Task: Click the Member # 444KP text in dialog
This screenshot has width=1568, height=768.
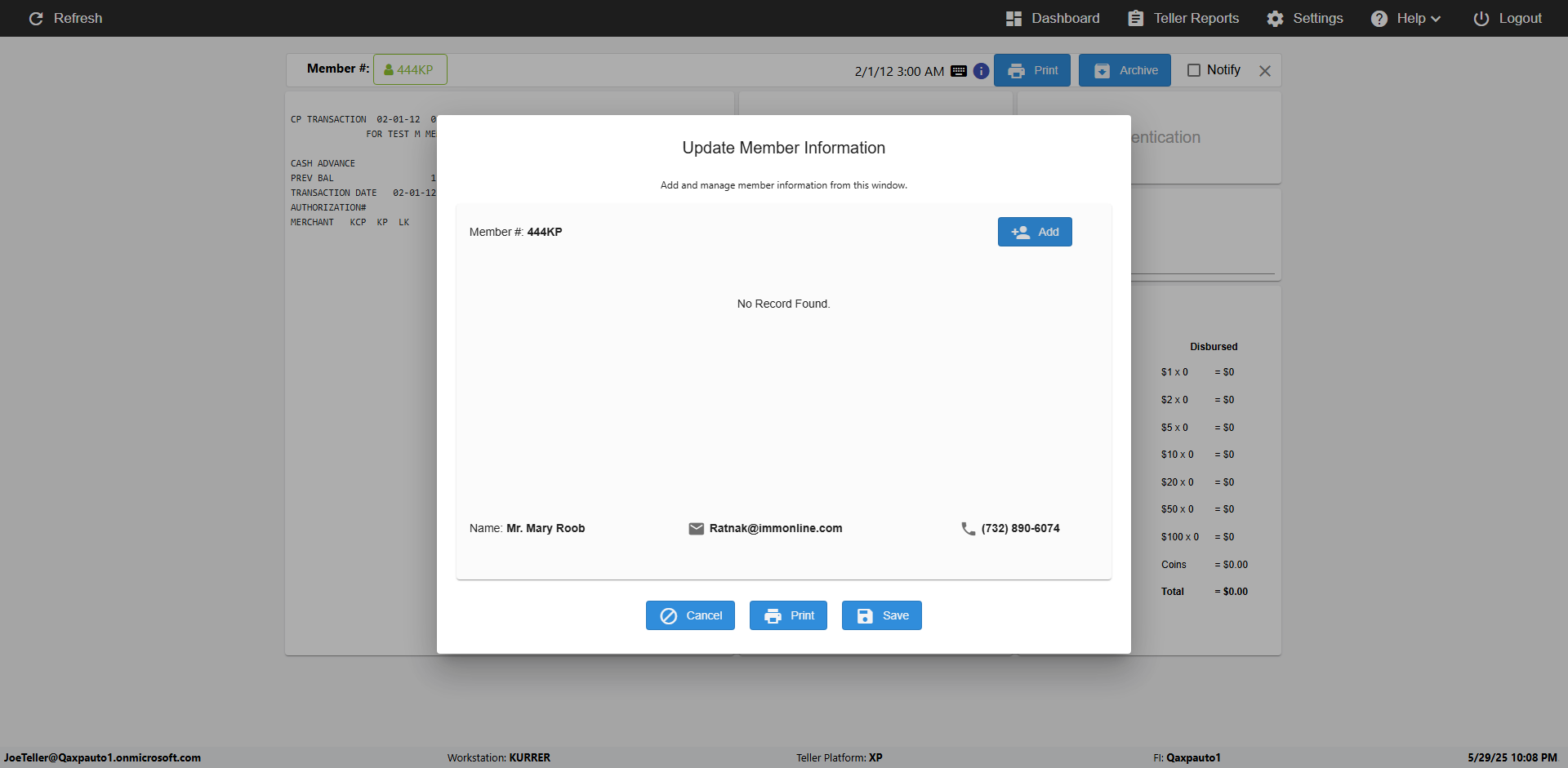Action: (x=516, y=232)
